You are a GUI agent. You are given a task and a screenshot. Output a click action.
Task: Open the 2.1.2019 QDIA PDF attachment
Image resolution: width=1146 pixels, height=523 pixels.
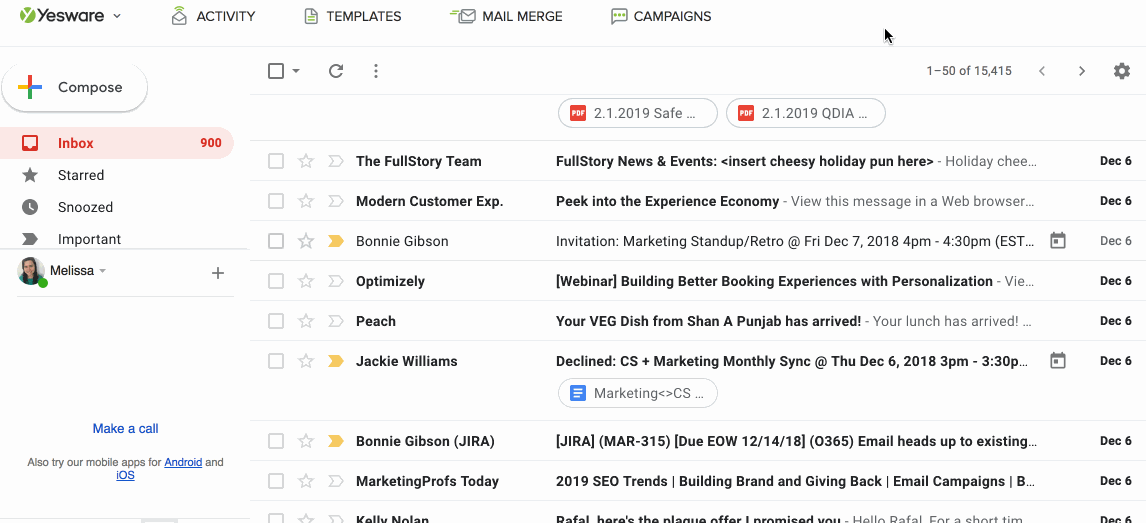pos(806,113)
